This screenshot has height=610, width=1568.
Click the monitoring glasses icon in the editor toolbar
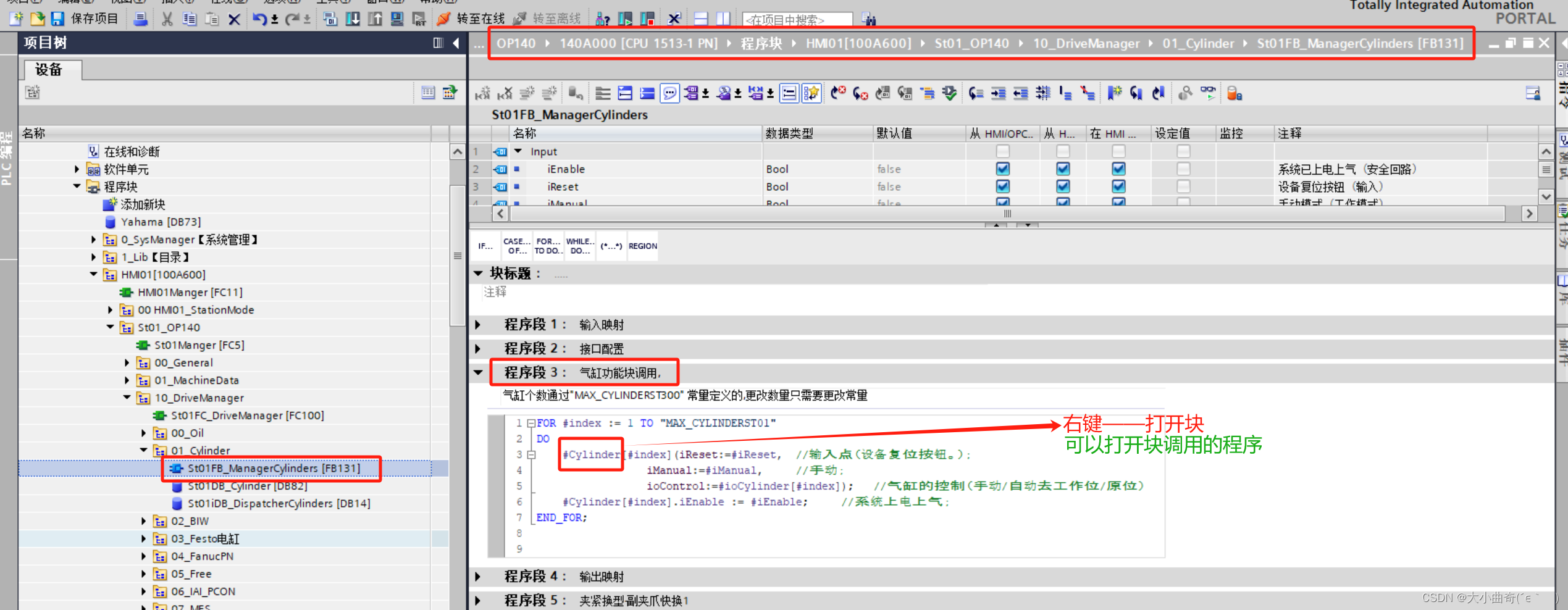click(1207, 93)
